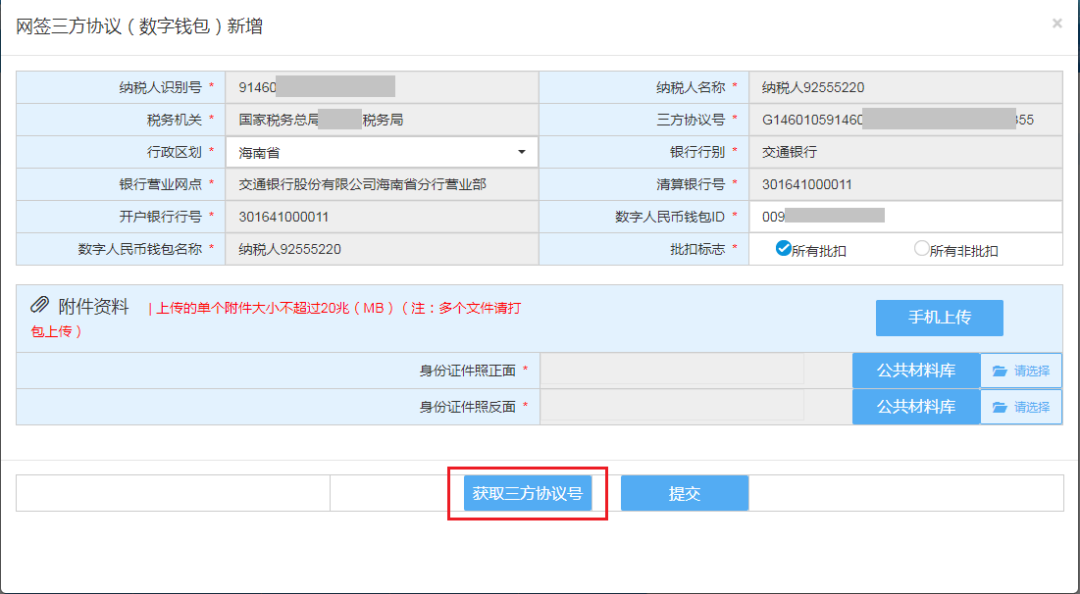Click the 三方协议号 field

[x=905, y=120]
